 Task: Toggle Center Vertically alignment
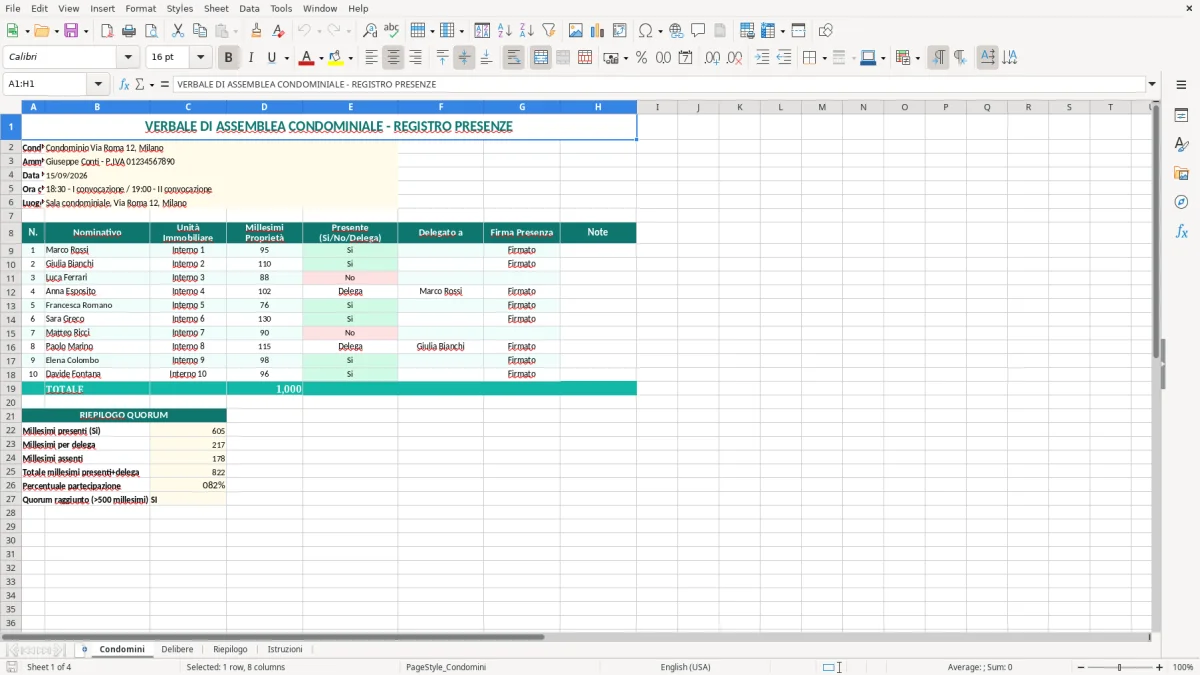coord(464,58)
